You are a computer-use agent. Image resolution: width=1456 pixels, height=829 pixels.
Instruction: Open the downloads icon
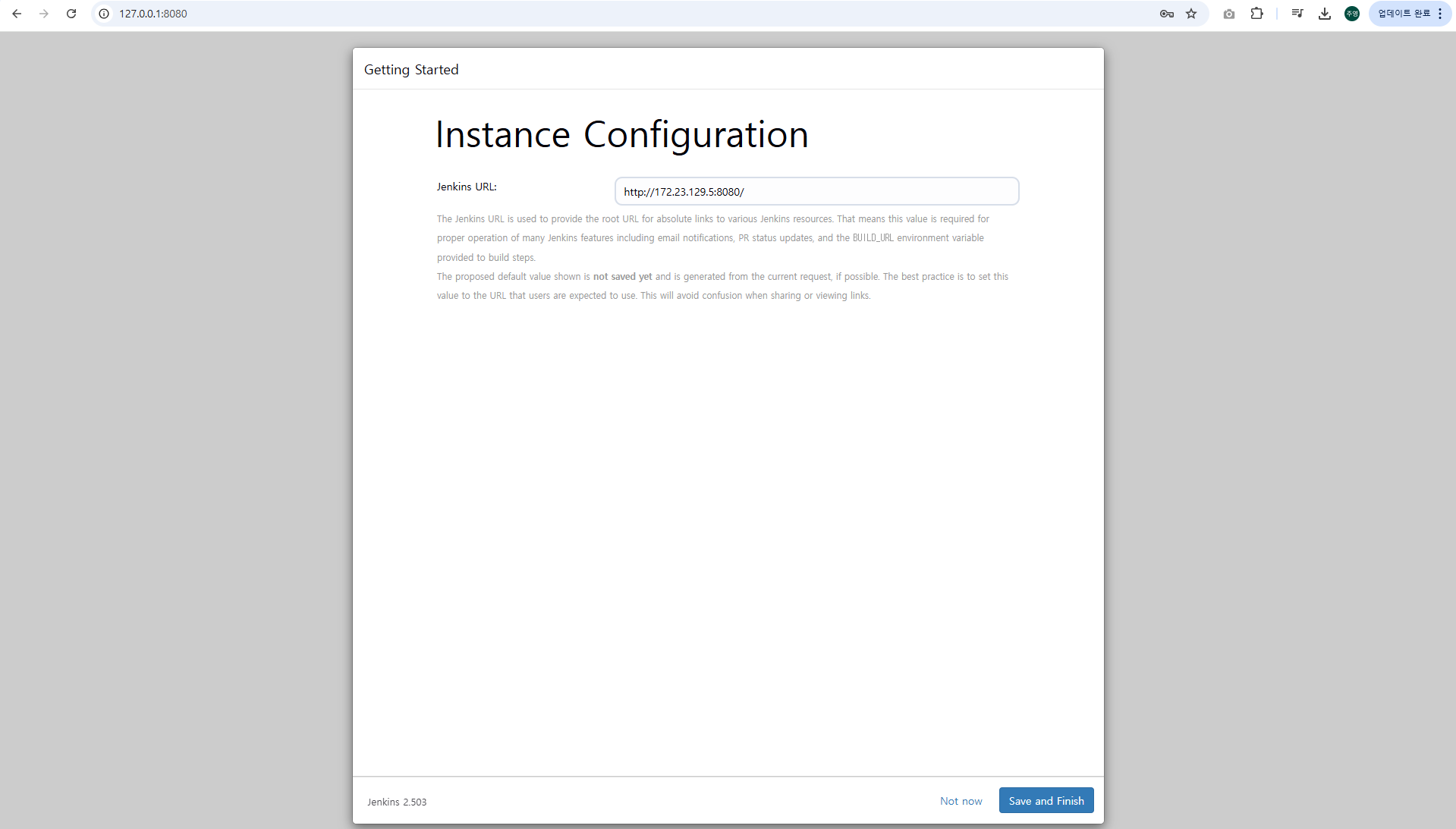(1325, 14)
